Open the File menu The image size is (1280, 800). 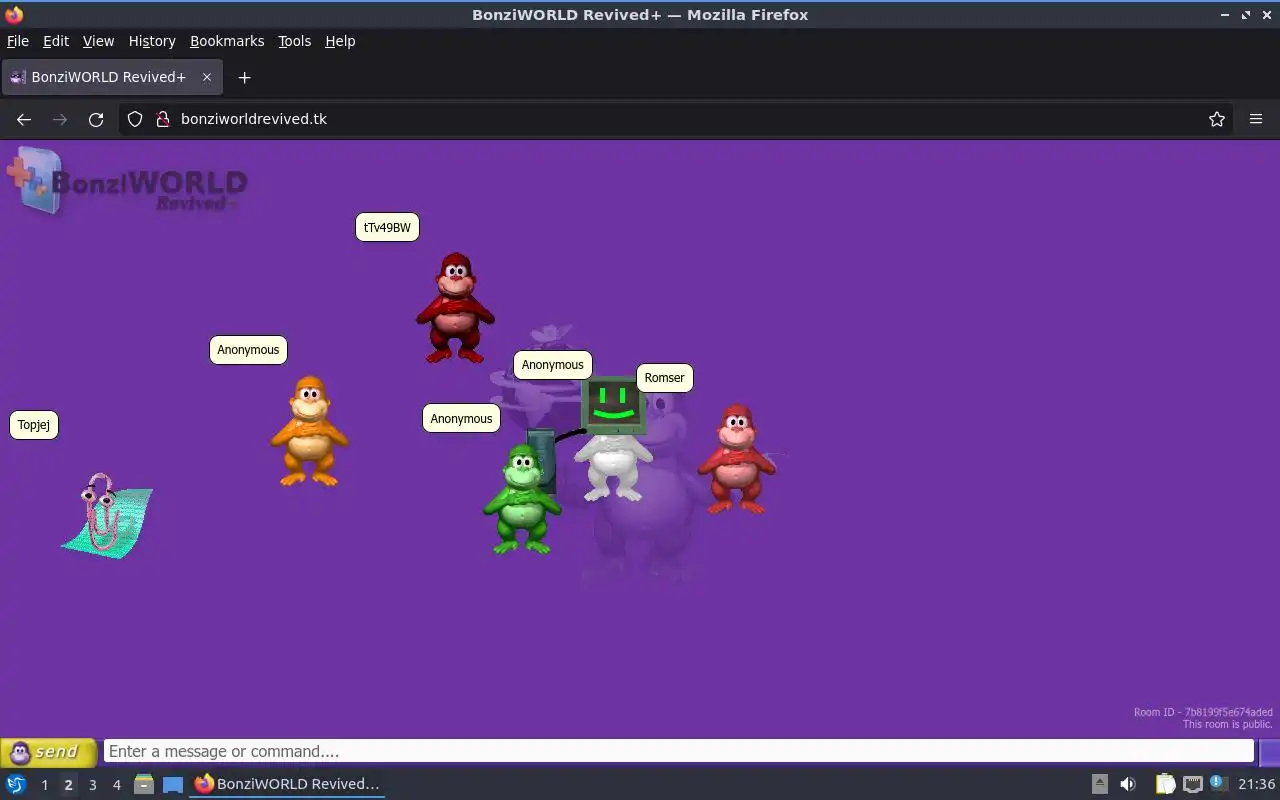click(x=18, y=41)
